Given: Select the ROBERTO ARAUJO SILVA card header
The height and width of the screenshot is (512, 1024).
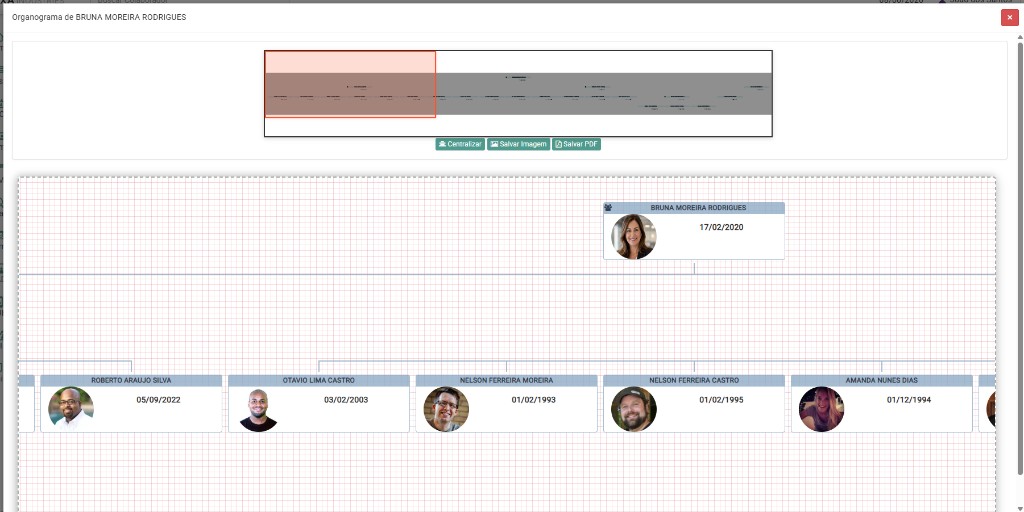Looking at the screenshot, I should coord(131,380).
